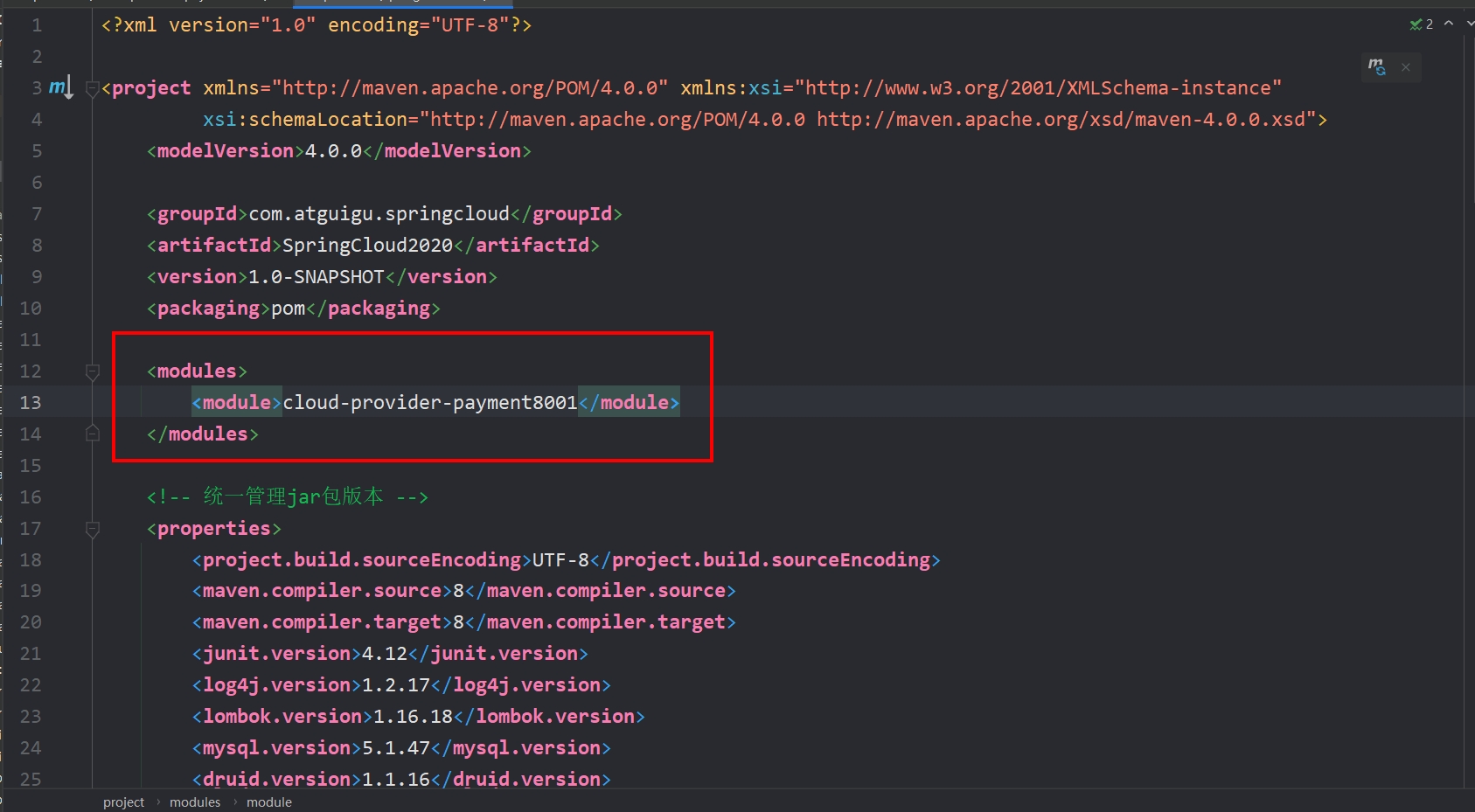
Task: Dismiss the Maven reload floating popup
Action: pyautogui.click(x=1406, y=67)
